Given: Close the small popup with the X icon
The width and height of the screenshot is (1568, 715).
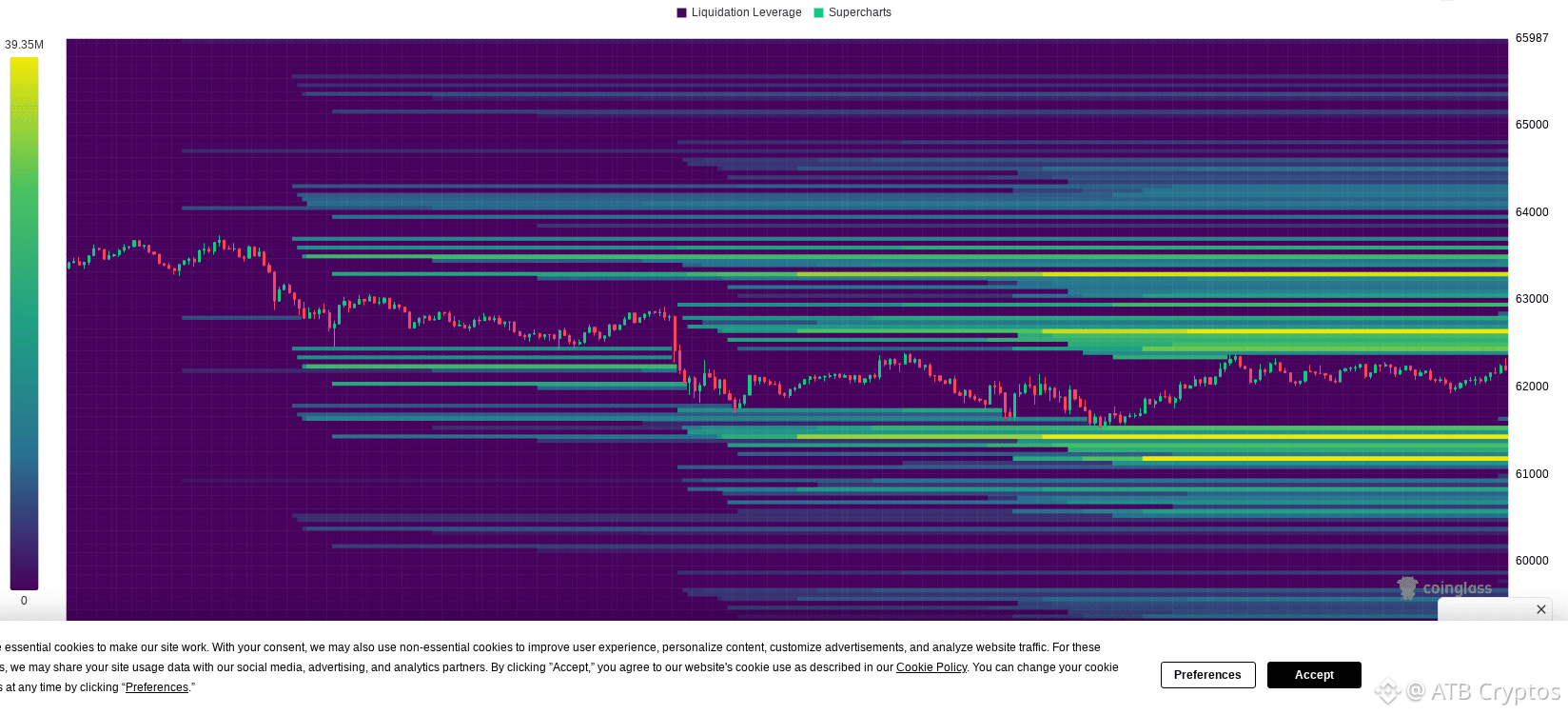Looking at the screenshot, I should [1541, 609].
